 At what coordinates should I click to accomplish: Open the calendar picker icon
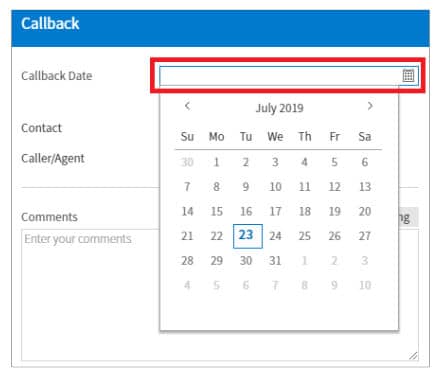click(408, 76)
